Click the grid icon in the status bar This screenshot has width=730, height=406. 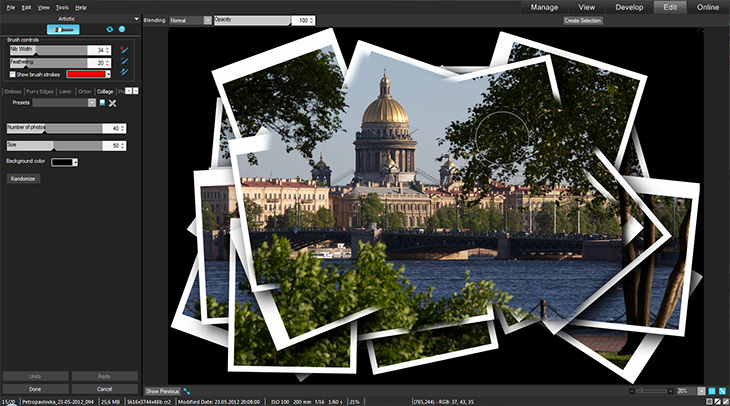point(710,401)
